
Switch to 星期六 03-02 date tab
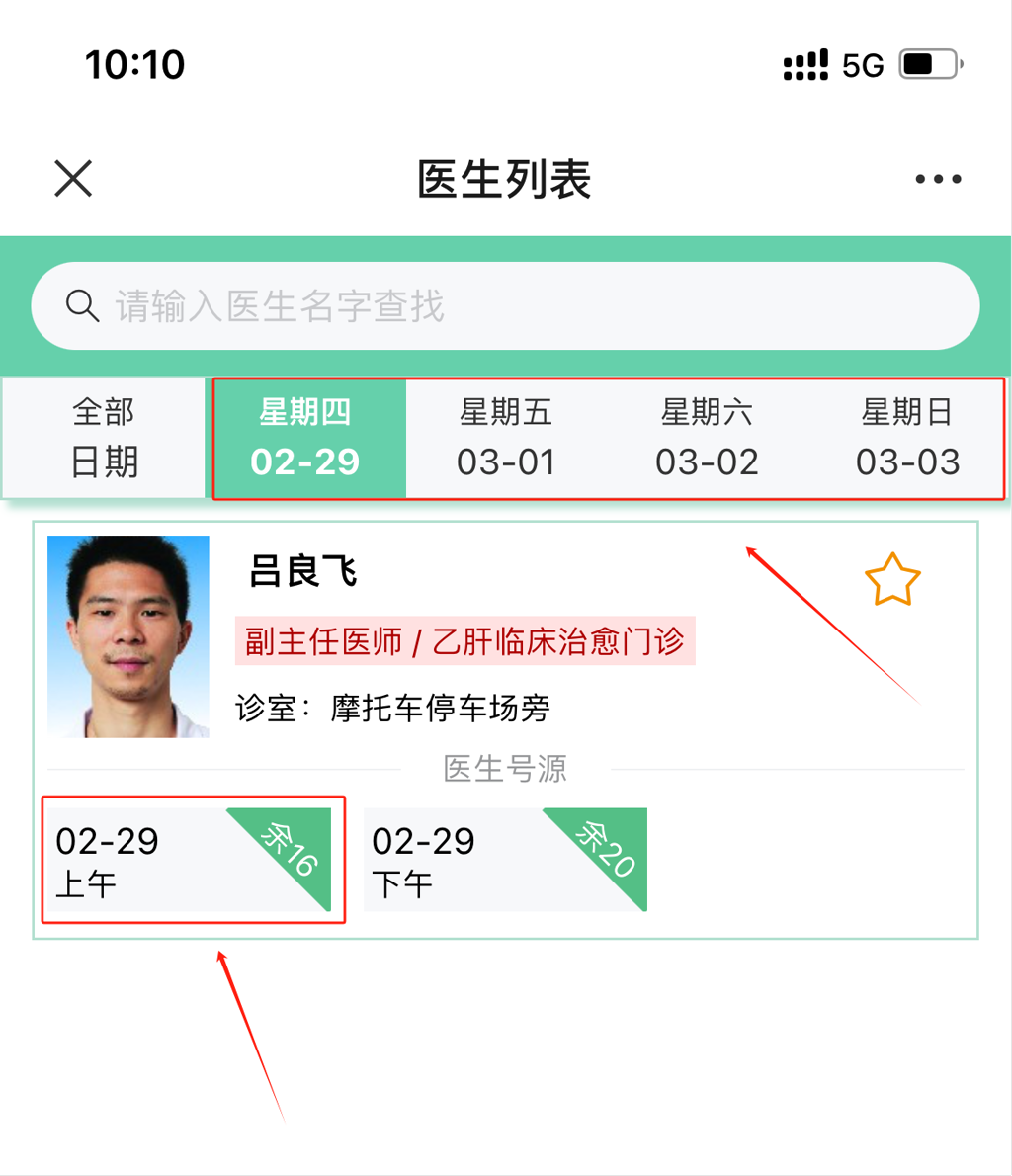707,438
